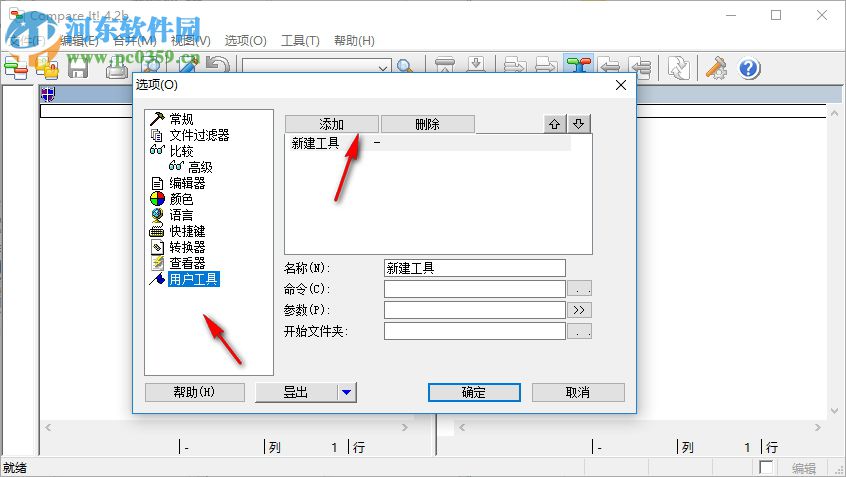Click the new comparison toolbar icon

tap(16, 69)
